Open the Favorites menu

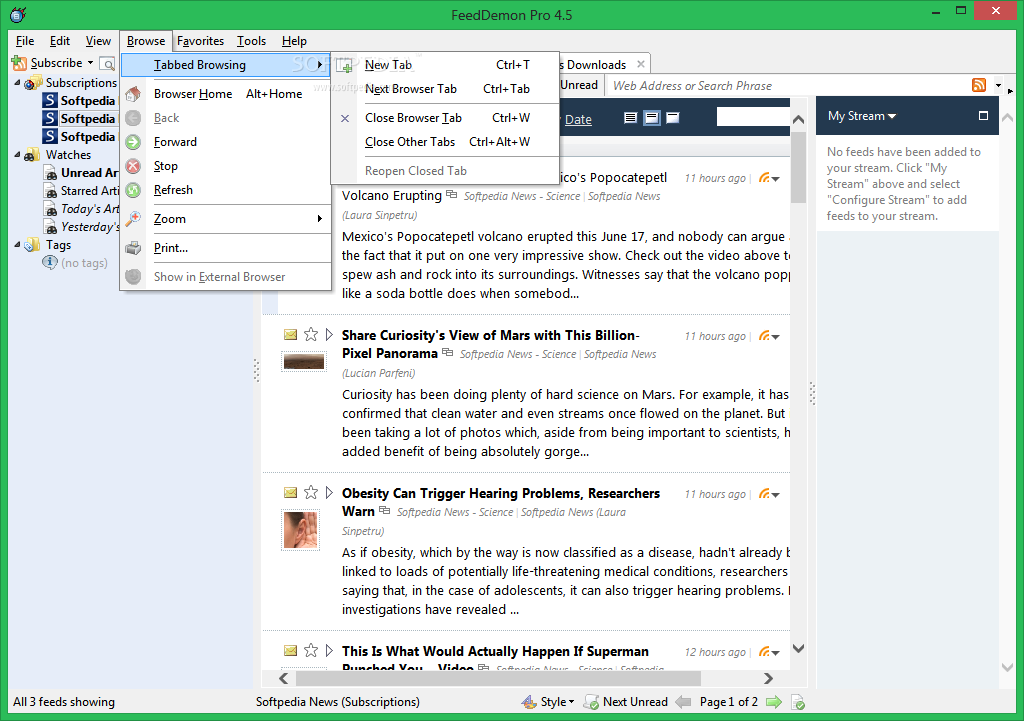click(200, 40)
